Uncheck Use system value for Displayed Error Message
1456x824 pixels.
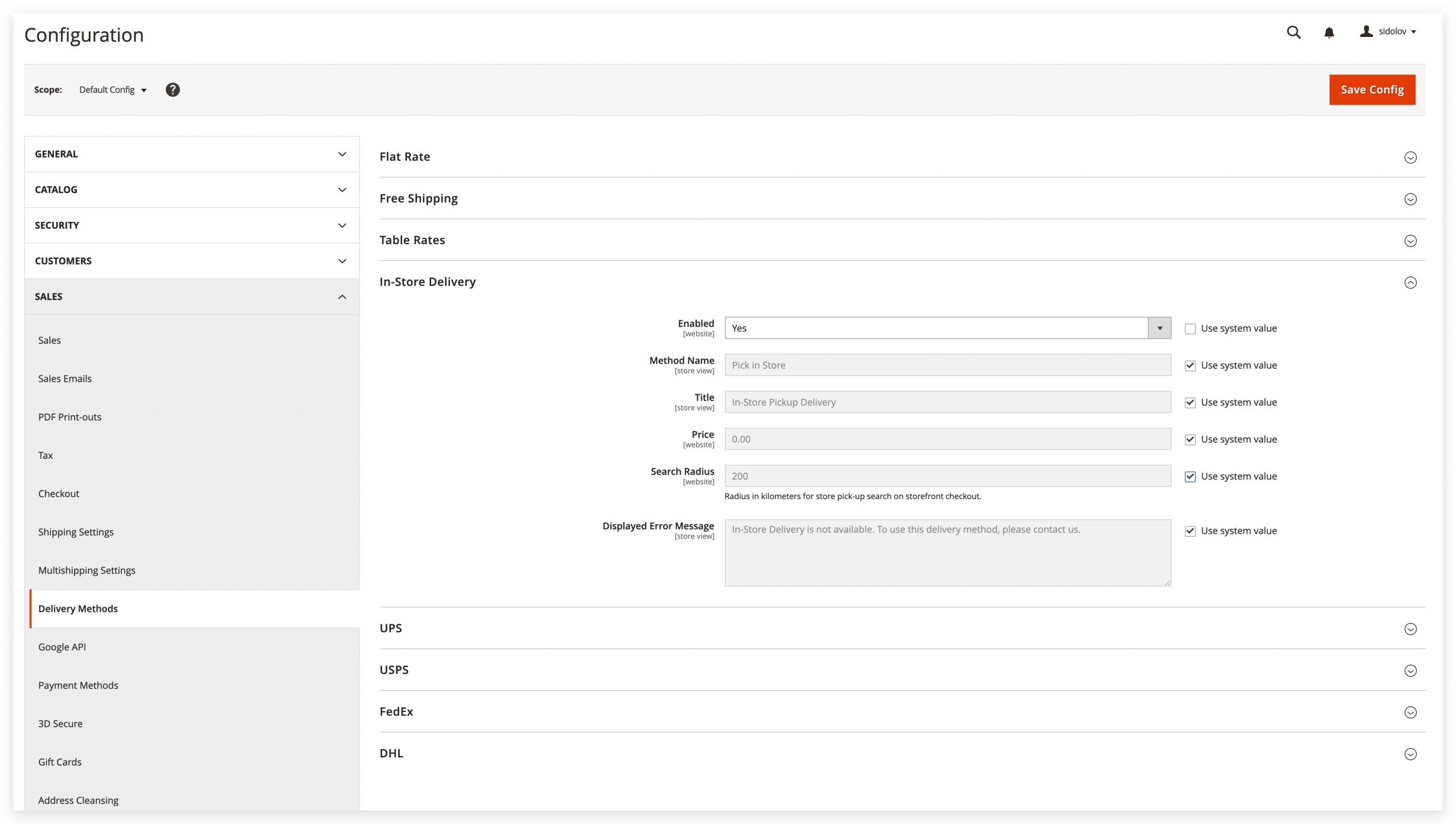1190,532
